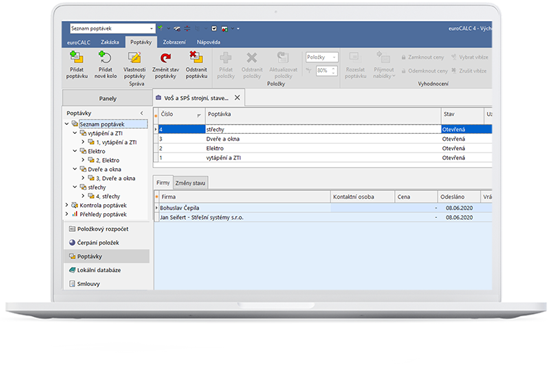Expand the 4, střechy node
550x382 pixels.
[x=83, y=196]
